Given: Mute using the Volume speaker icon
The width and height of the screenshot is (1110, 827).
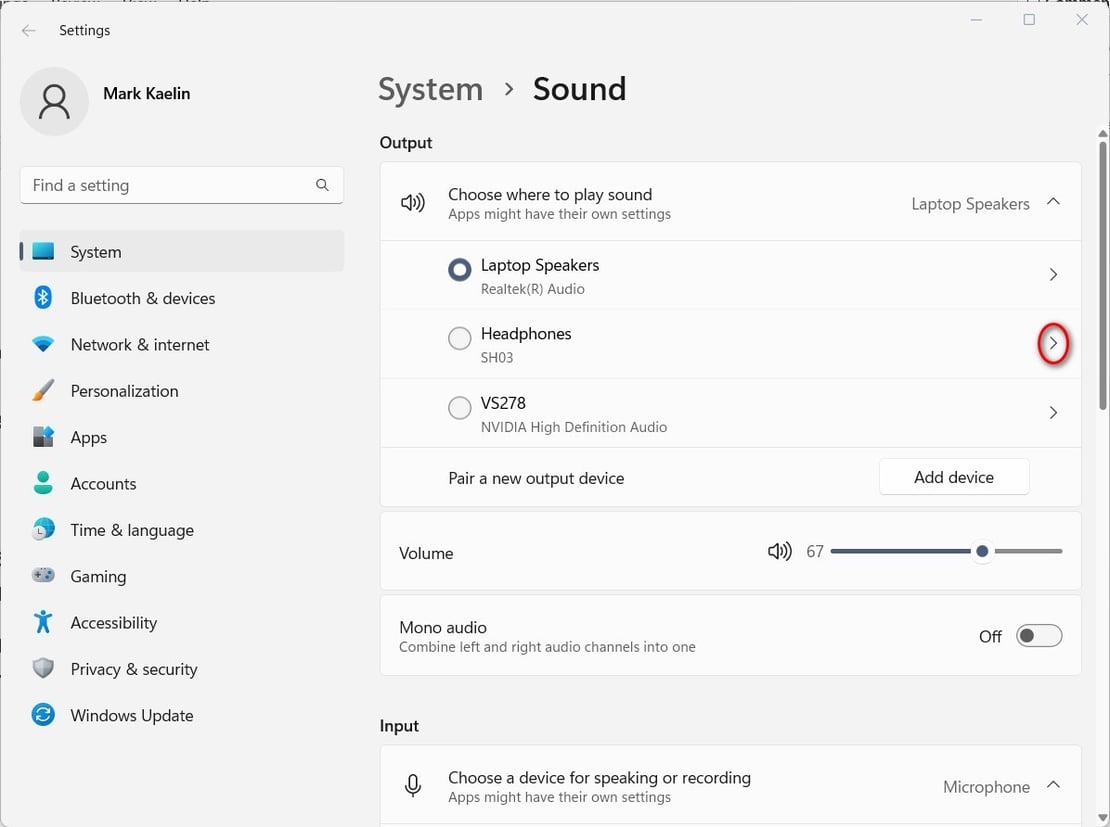Looking at the screenshot, I should pyautogui.click(x=779, y=551).
